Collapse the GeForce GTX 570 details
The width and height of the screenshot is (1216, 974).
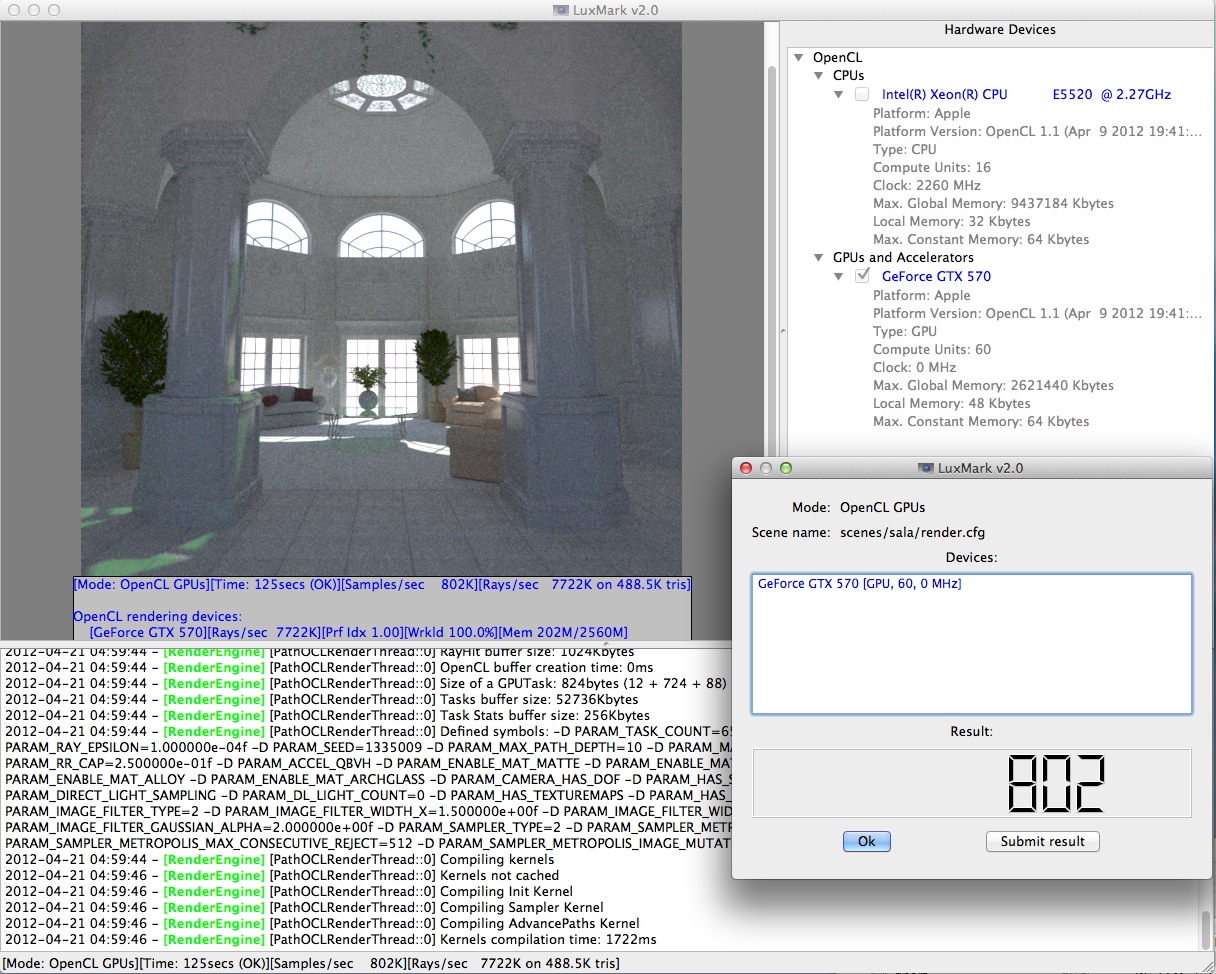(839, 276)
